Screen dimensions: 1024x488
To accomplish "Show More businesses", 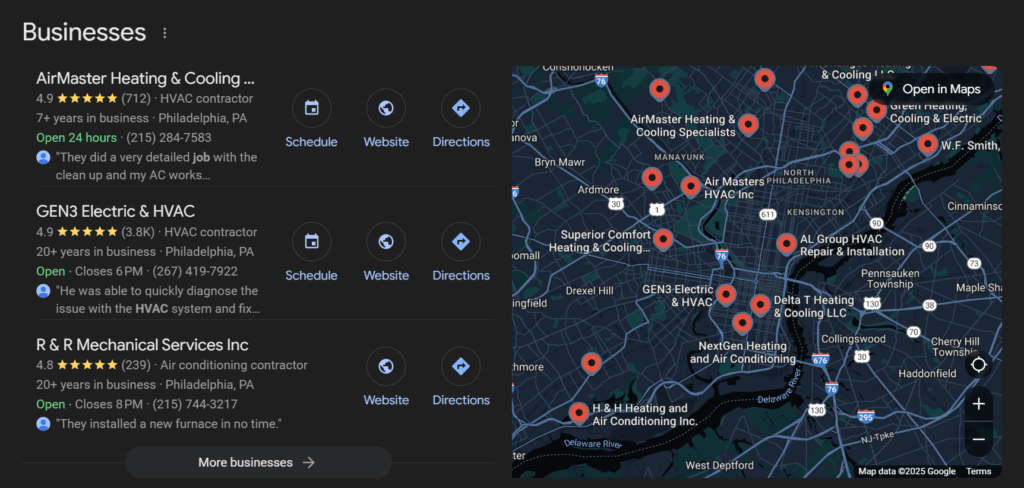I will click(x=258, y=463).
